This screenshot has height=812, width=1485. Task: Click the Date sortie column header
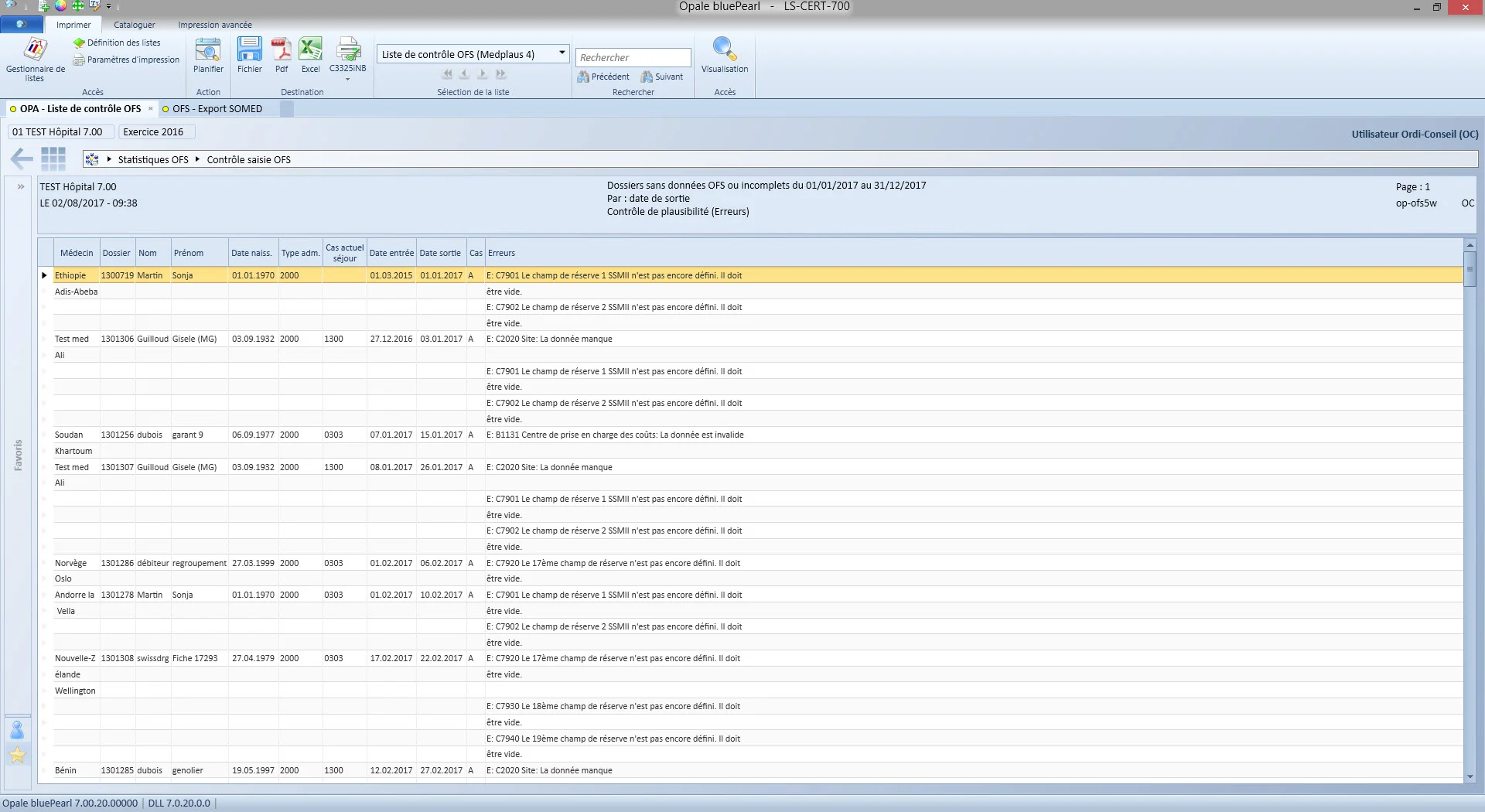click(x=441, y=253)
